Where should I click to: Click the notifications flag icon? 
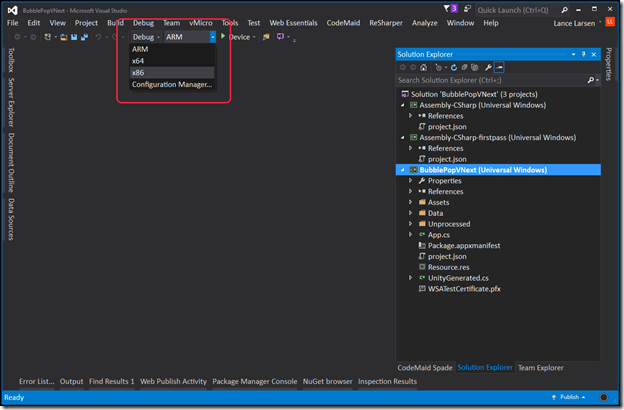(x=447, y=9)
